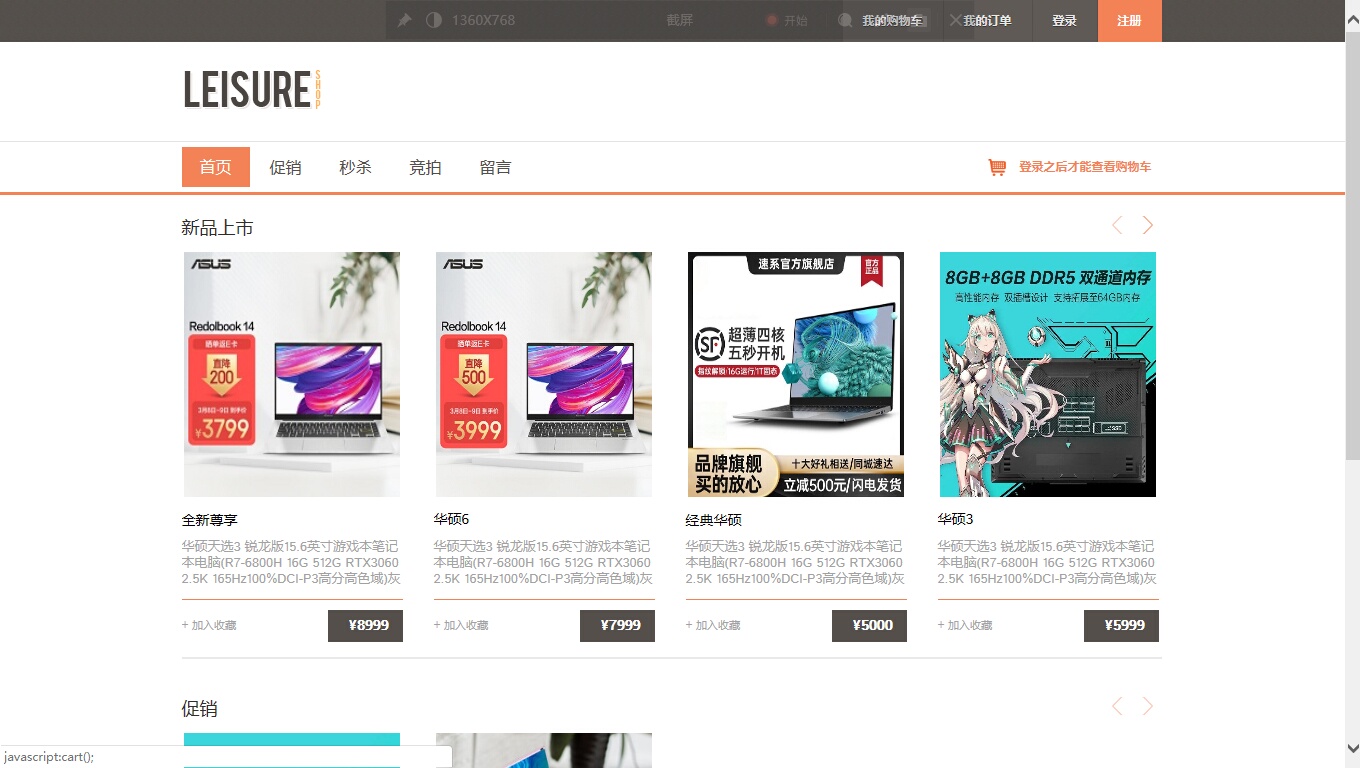Screen dimensions: 1360x768
Task: Click the LEISURE shop logo
Action: tap(251, 90)
